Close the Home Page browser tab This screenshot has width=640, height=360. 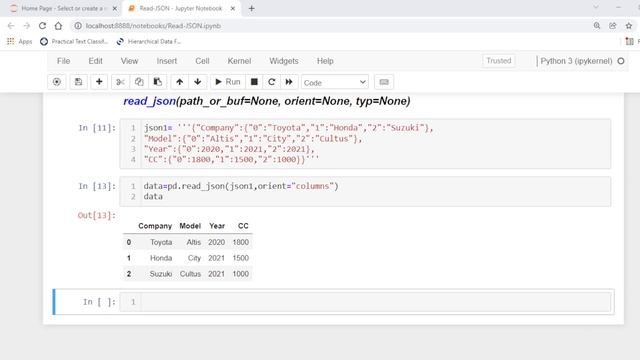[115, 8]
